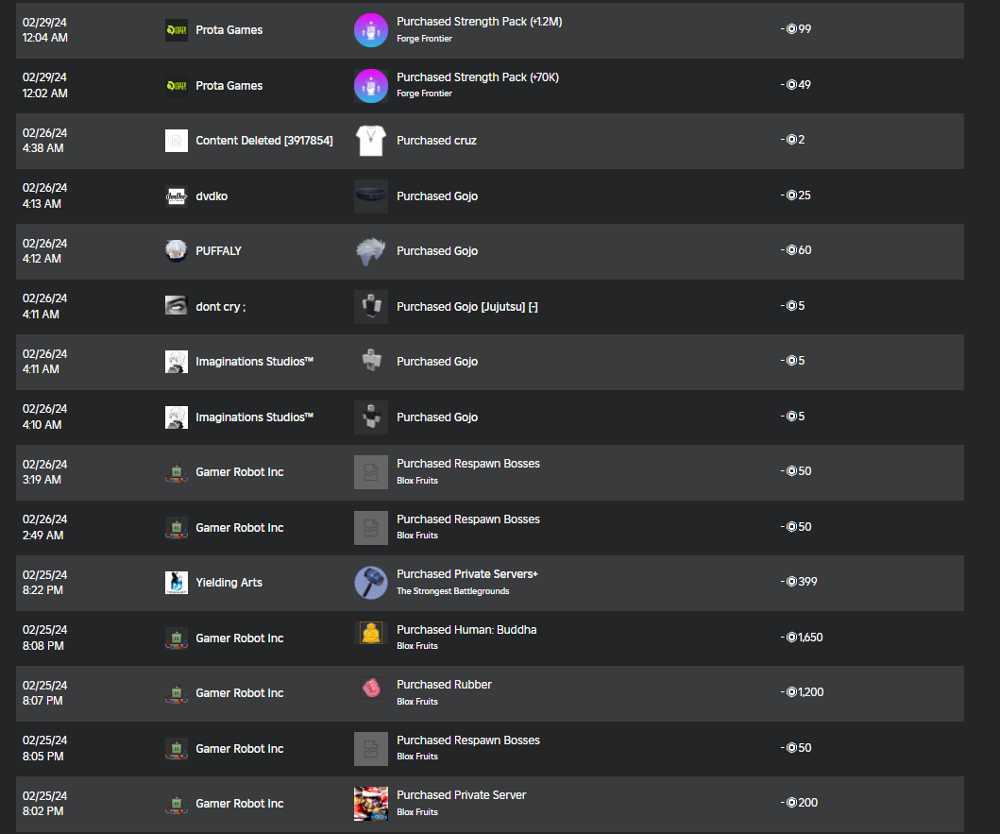Click Gamer Robot Inc icon in 8:02 PM row
The width and height of the screenshot is (1000, 834).
tap(176, 803)
